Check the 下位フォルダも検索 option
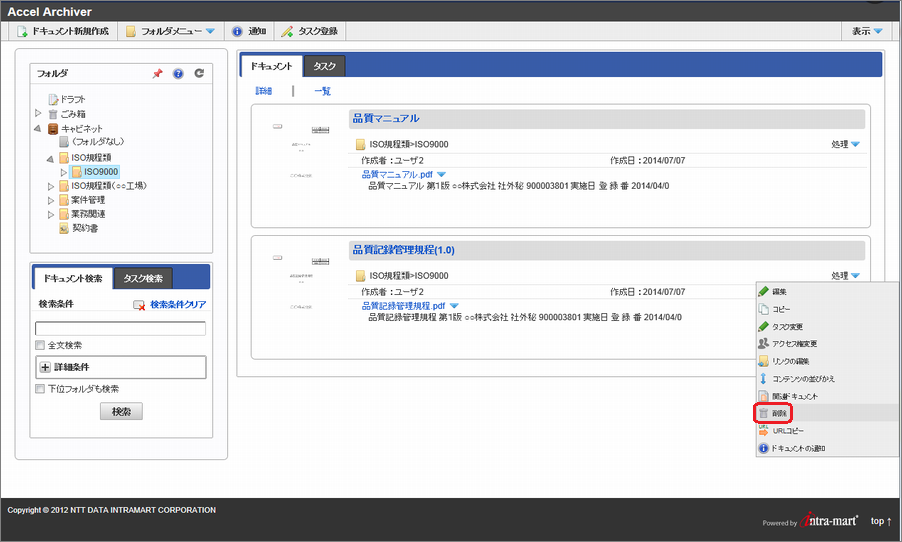 coord(40,389)
